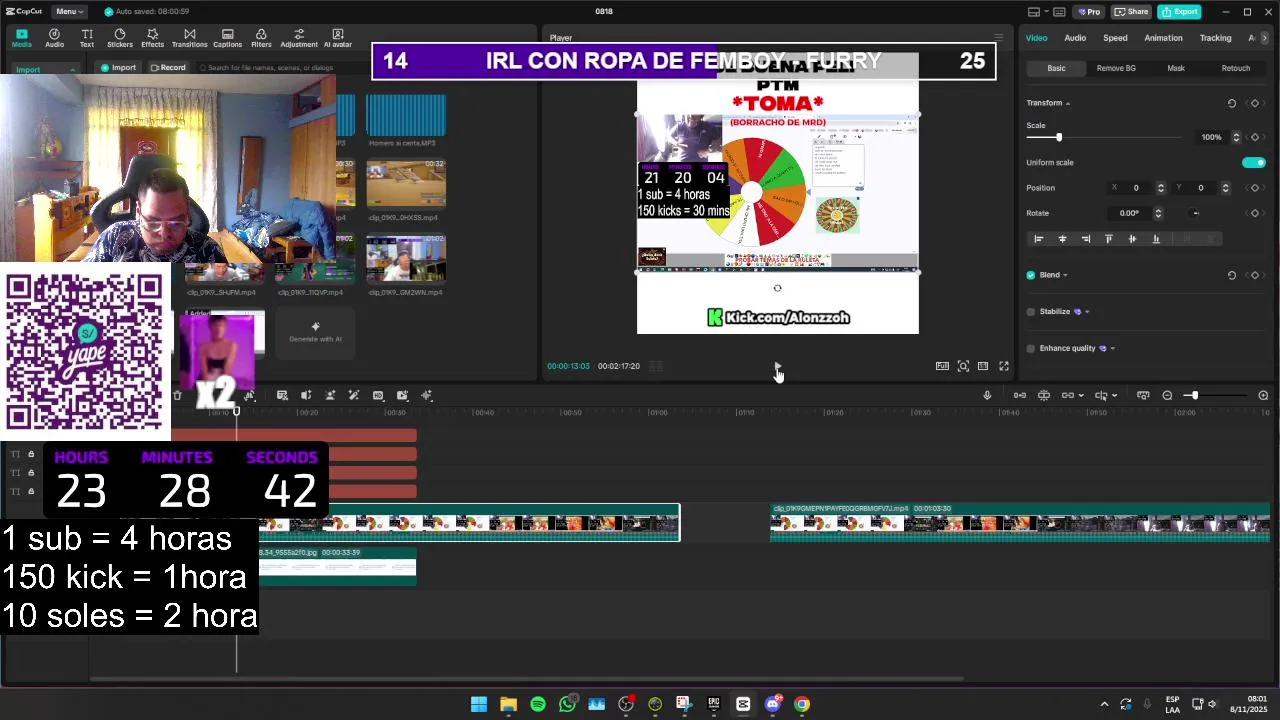This screenshot has height=720, width=1280.
Task: Align clip to the left edge
Action: coord(1038,239)
